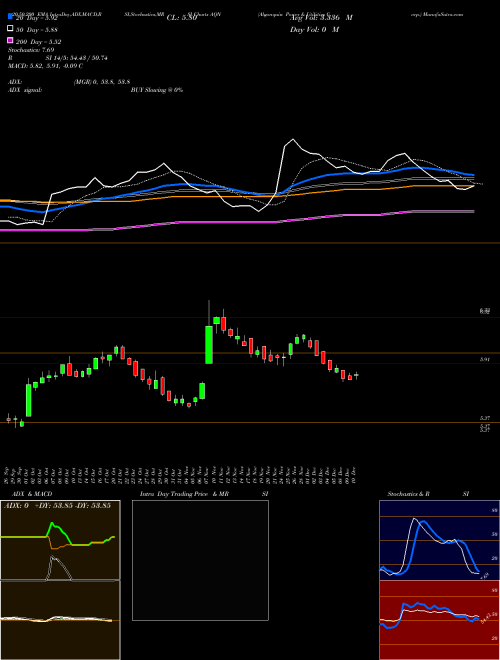Click the large green candle in early October

[x=29, y=400]
